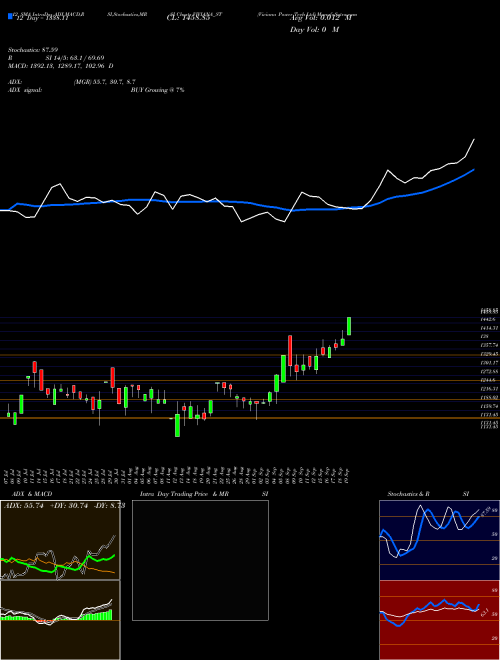Open the MACD histogram chart panel

tap(60, 620)
